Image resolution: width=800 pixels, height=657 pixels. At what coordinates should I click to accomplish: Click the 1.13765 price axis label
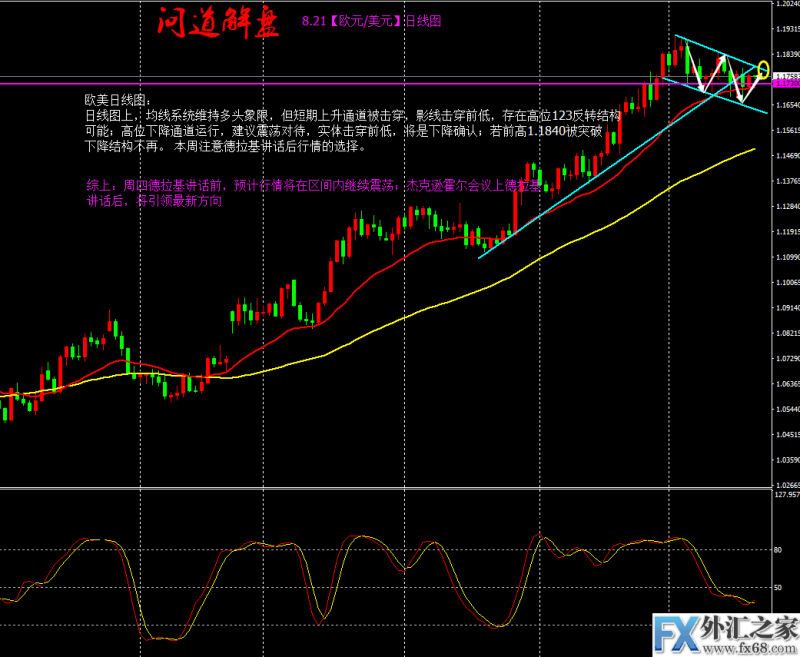click(x=787, y=181)
